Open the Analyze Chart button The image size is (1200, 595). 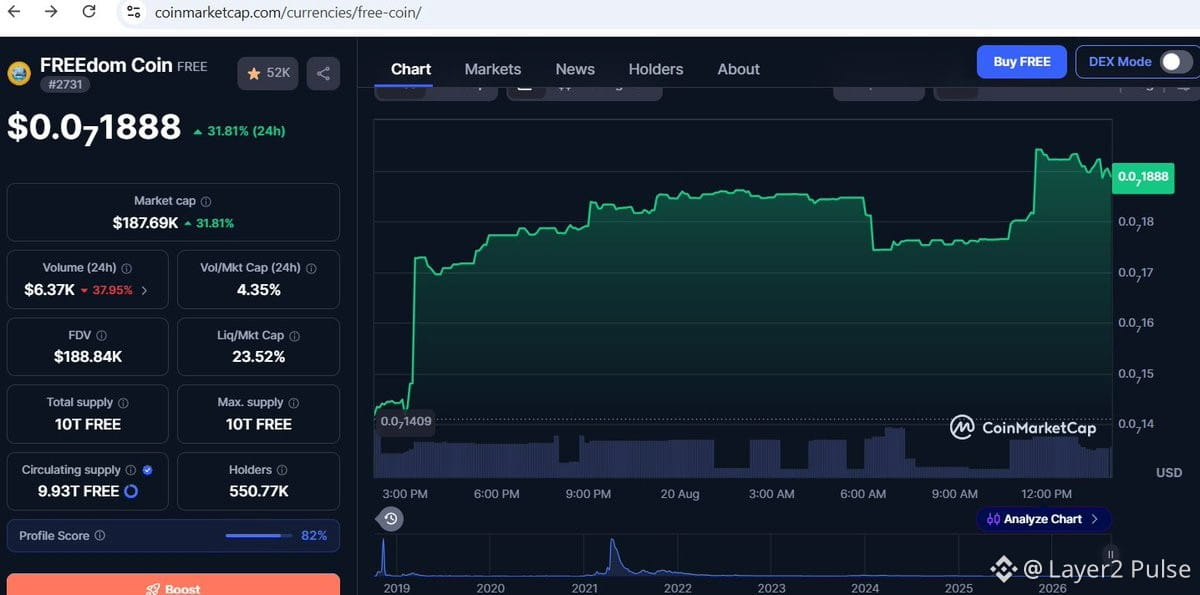(1044, 519)
